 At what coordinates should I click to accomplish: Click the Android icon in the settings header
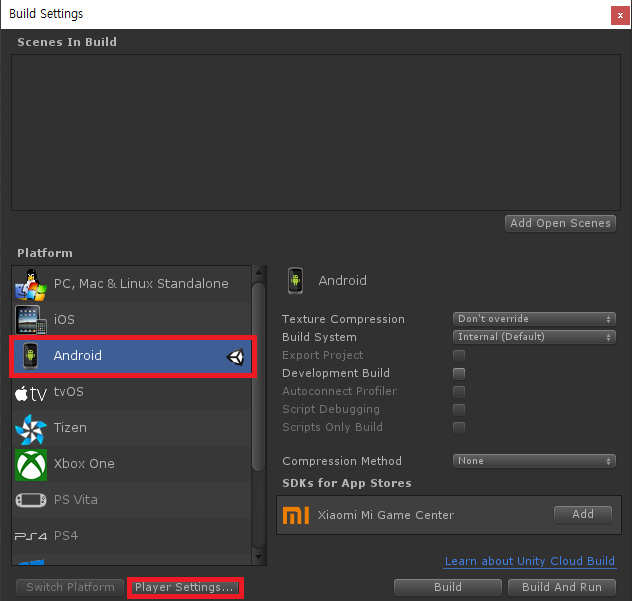(x=295, y=281)
